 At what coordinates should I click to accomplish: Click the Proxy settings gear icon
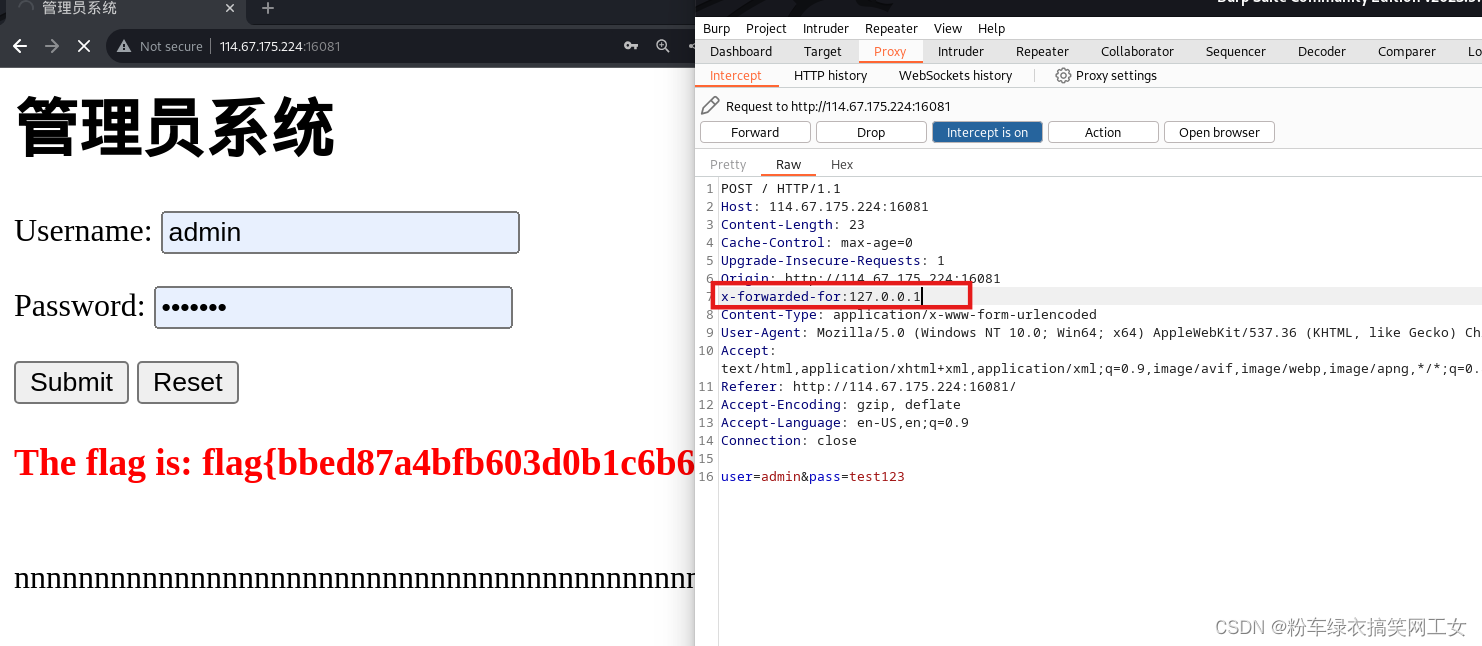[x=1062, y=75]
